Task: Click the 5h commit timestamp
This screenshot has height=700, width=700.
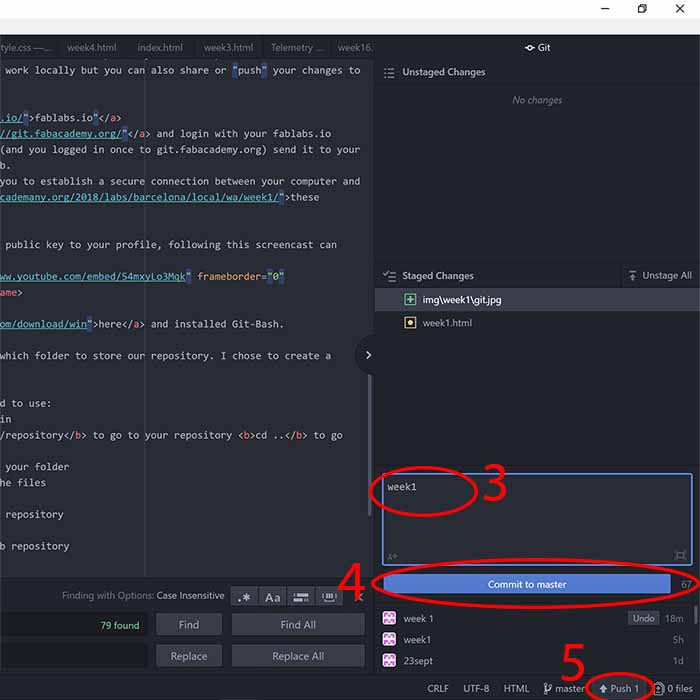Action: point(678,640)
